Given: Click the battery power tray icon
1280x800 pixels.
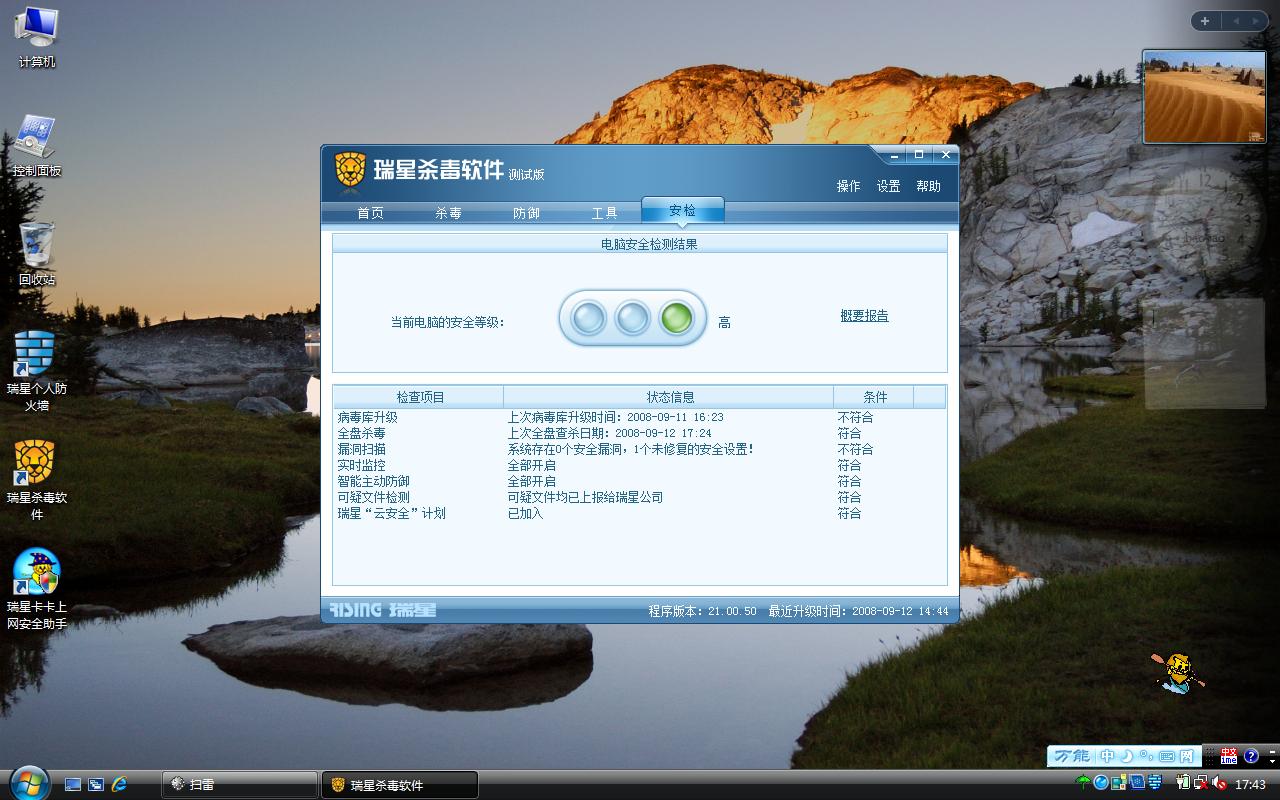Looking at the screenshot, I should pyautogui.click(x=1183, y=782).
